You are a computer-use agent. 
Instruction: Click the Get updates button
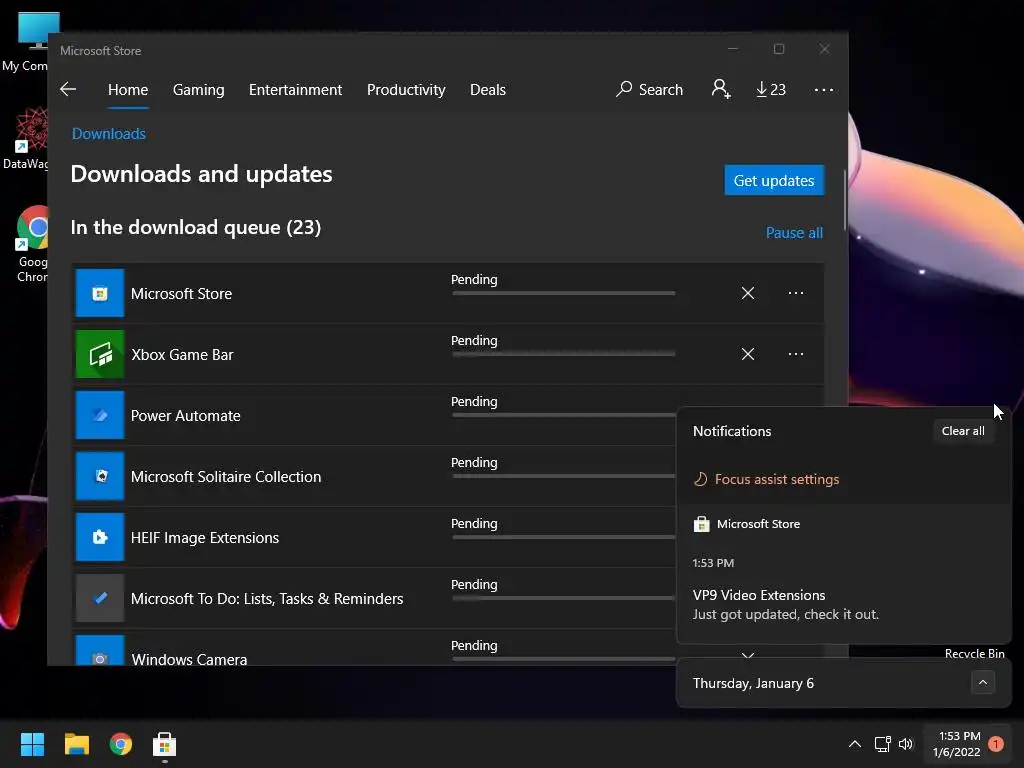click(x=774, y=180)
